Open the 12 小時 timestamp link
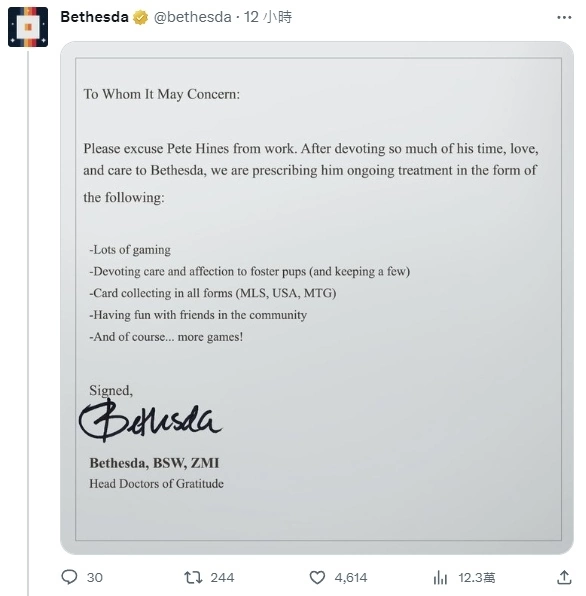The width and height of the screenshot is (586, 596). pos(268,17)
